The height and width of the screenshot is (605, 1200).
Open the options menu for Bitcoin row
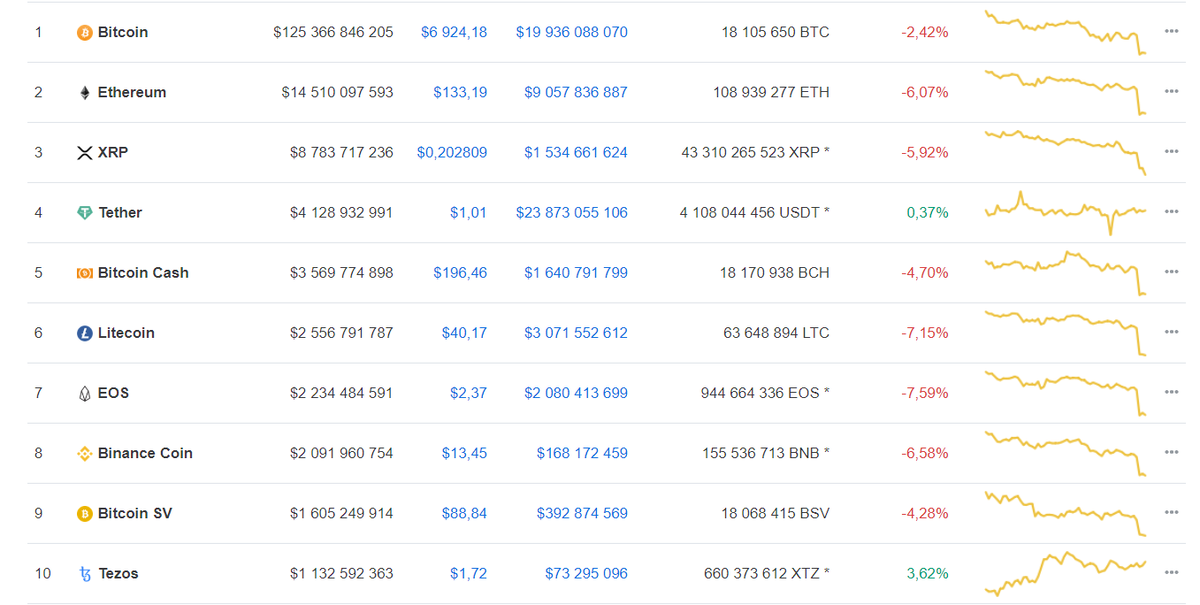click(1170, 31)
